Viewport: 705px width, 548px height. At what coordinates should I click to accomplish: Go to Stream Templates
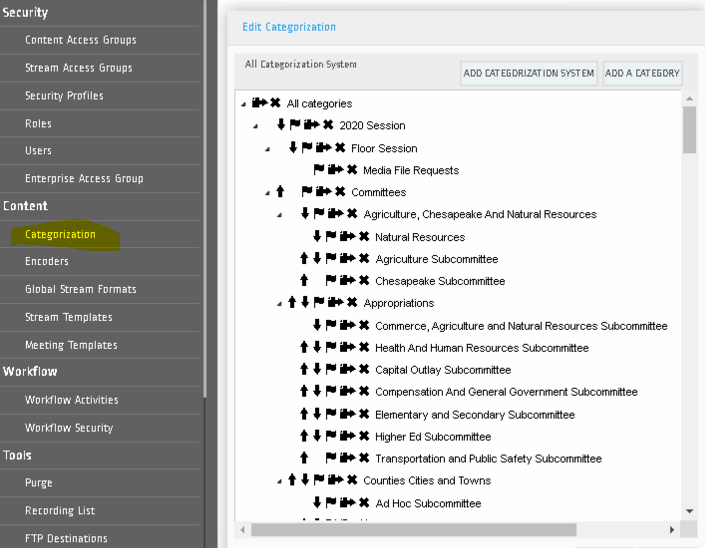69,317
